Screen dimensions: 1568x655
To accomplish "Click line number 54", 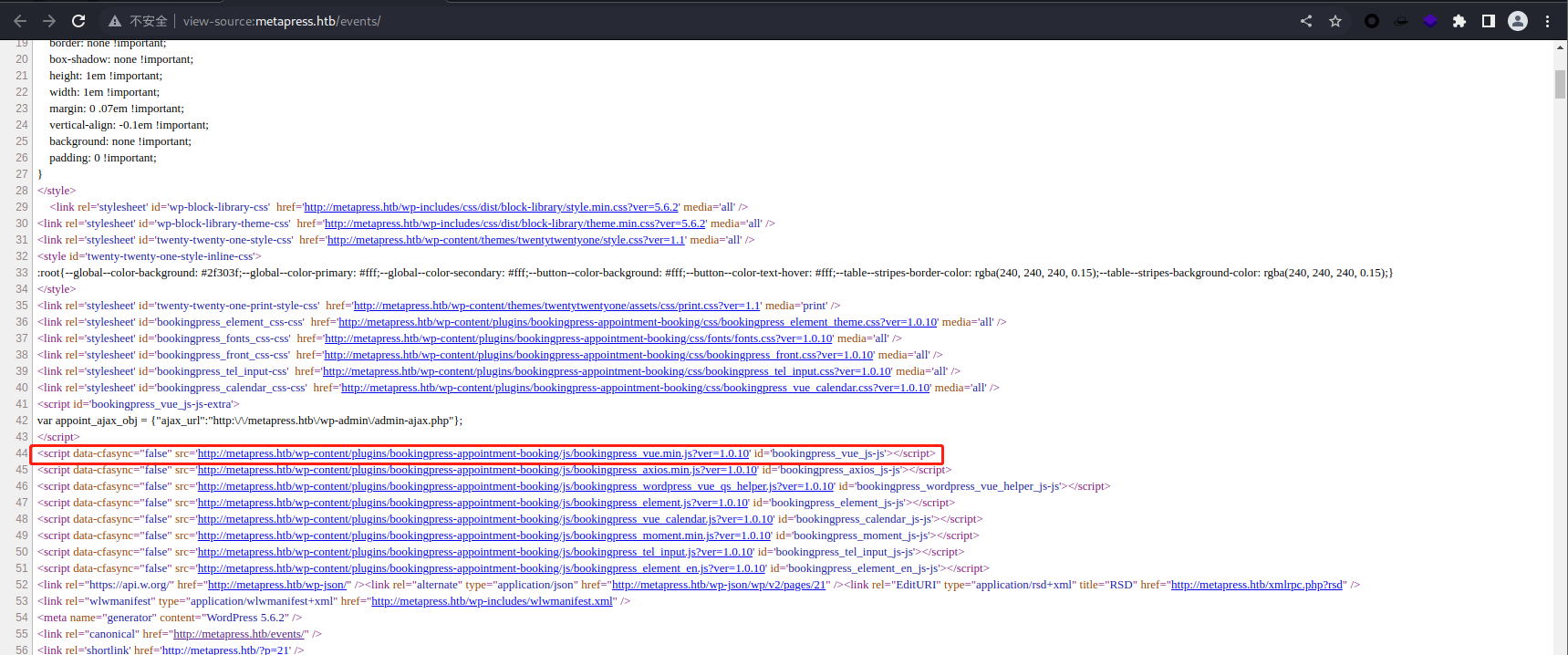I will point(22,618).
